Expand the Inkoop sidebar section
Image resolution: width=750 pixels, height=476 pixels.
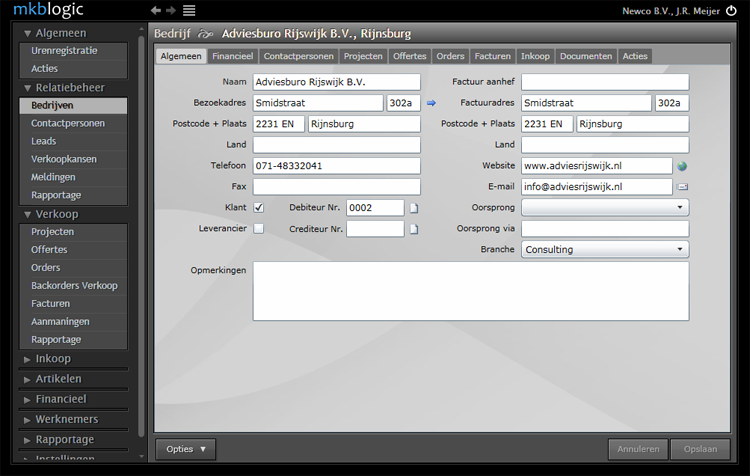(53, 358)
